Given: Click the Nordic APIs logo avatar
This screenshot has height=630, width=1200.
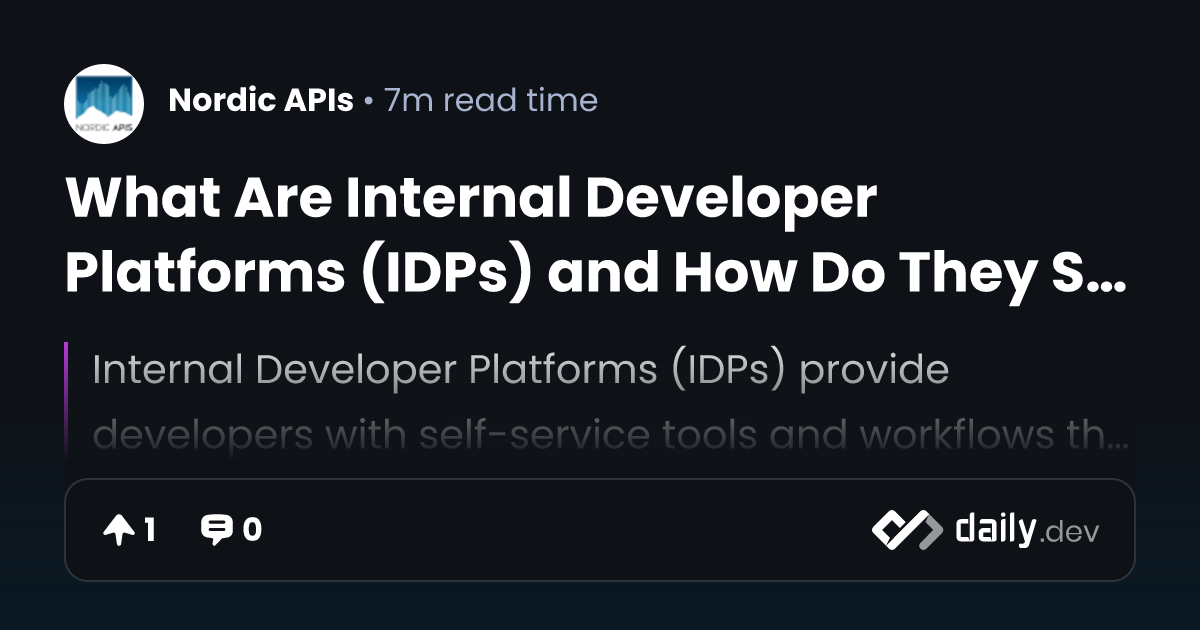Looking at the screenshot, I should point(104,104).
